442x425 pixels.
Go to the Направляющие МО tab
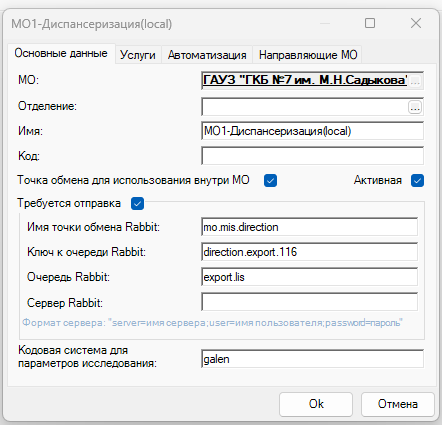click(x=308, y=55)
